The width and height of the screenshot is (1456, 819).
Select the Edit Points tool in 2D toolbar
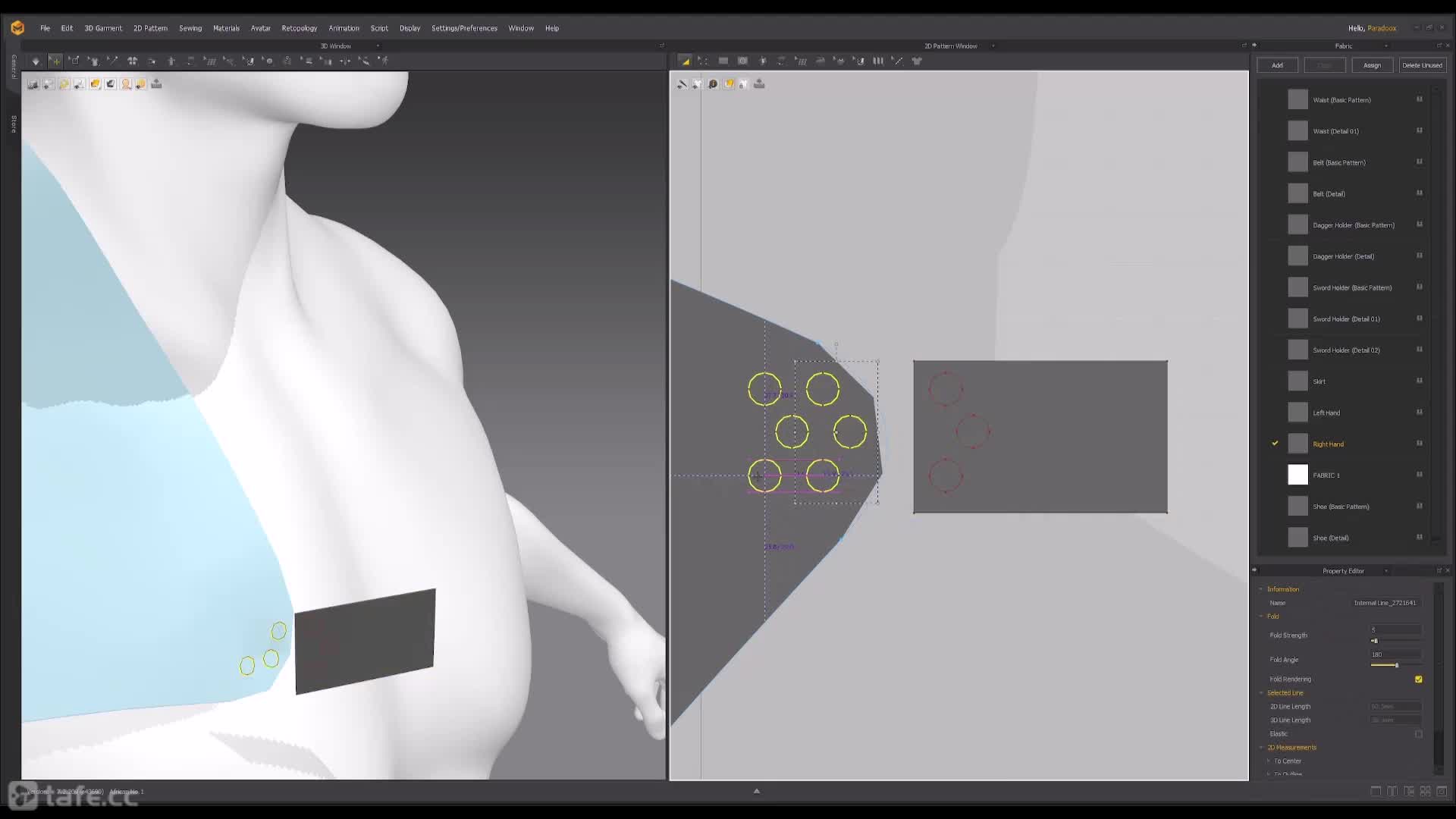(703, 61)
